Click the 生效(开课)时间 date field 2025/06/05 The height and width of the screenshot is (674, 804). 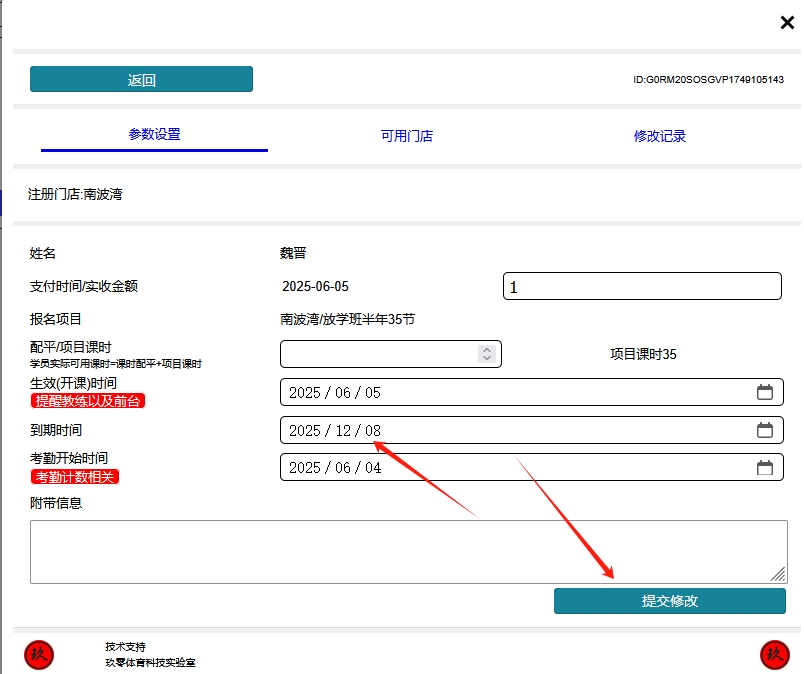pyautogui.click(x=532, y=392)
